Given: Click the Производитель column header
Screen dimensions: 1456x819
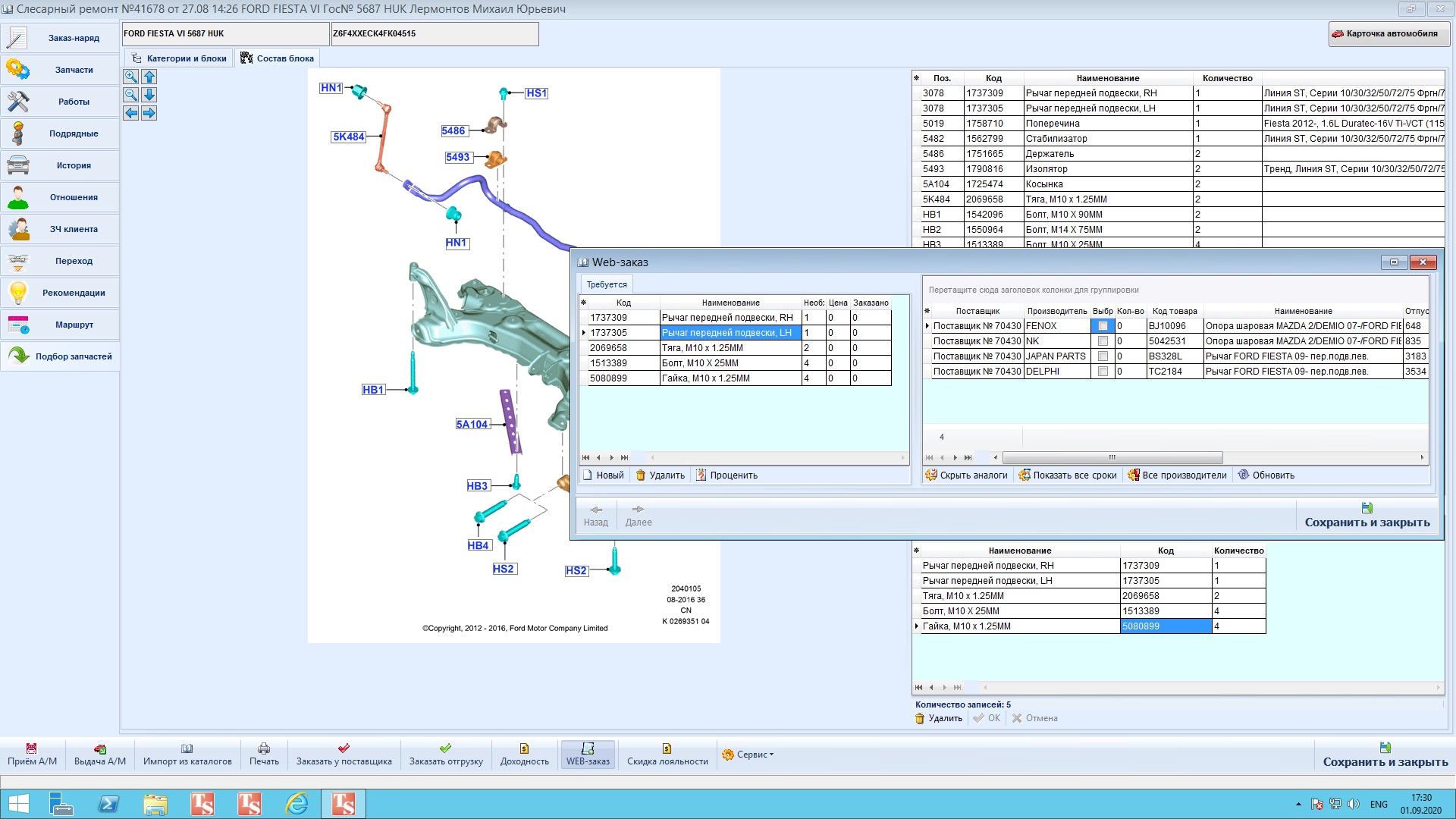Looking at the screenshot, I should coord(1056,311).
